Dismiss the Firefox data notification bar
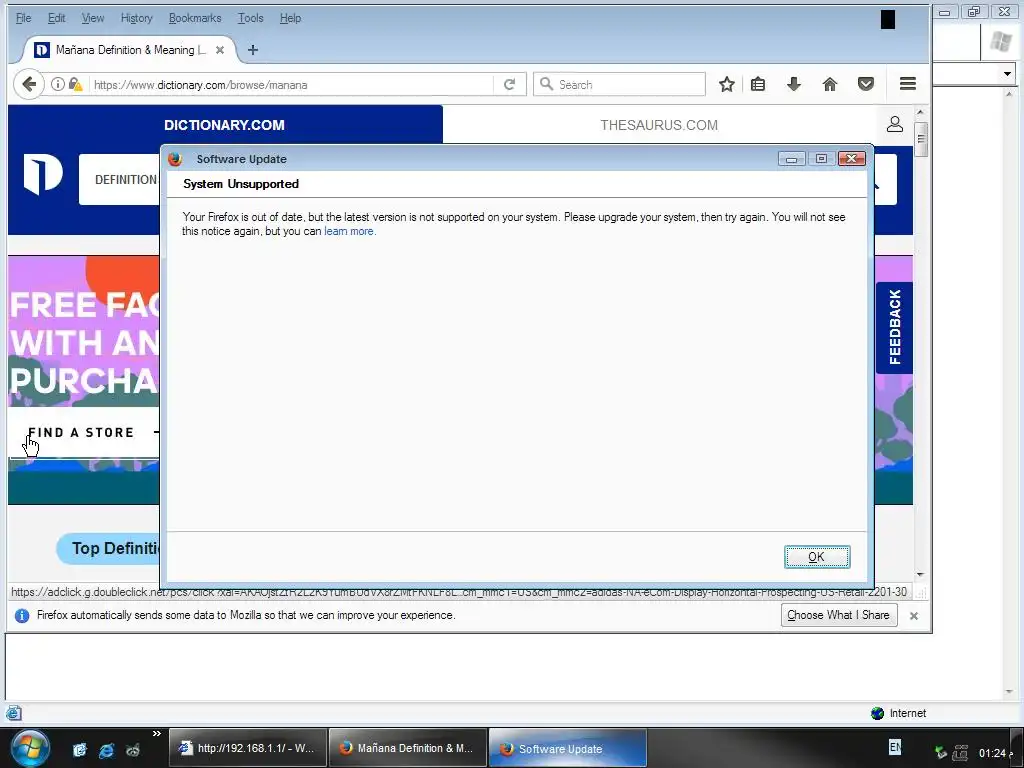Image resolution: width=1024 pixels, height=768 pixels. [x=914, y=616]
